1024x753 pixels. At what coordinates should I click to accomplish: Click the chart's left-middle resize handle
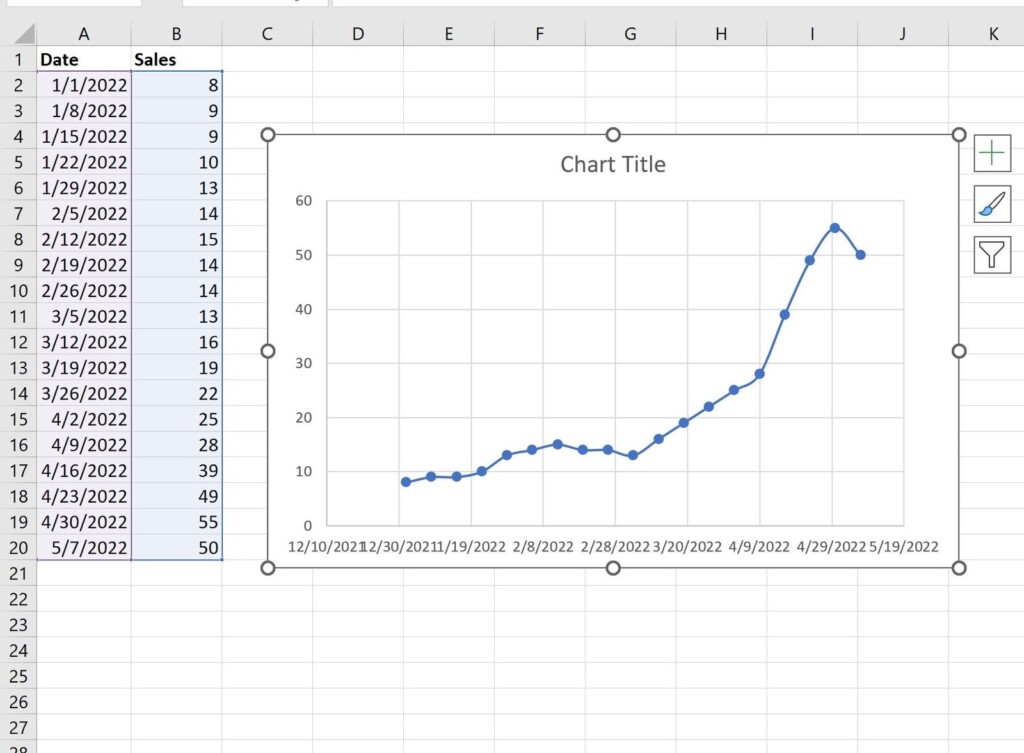click(268, 351)
